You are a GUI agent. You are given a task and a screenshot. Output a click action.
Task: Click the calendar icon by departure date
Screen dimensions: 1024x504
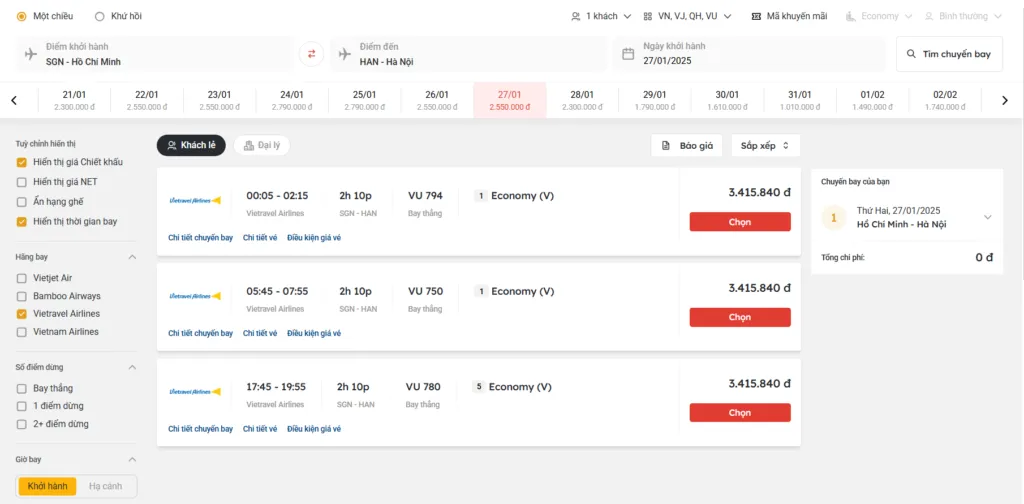[628, 54]
